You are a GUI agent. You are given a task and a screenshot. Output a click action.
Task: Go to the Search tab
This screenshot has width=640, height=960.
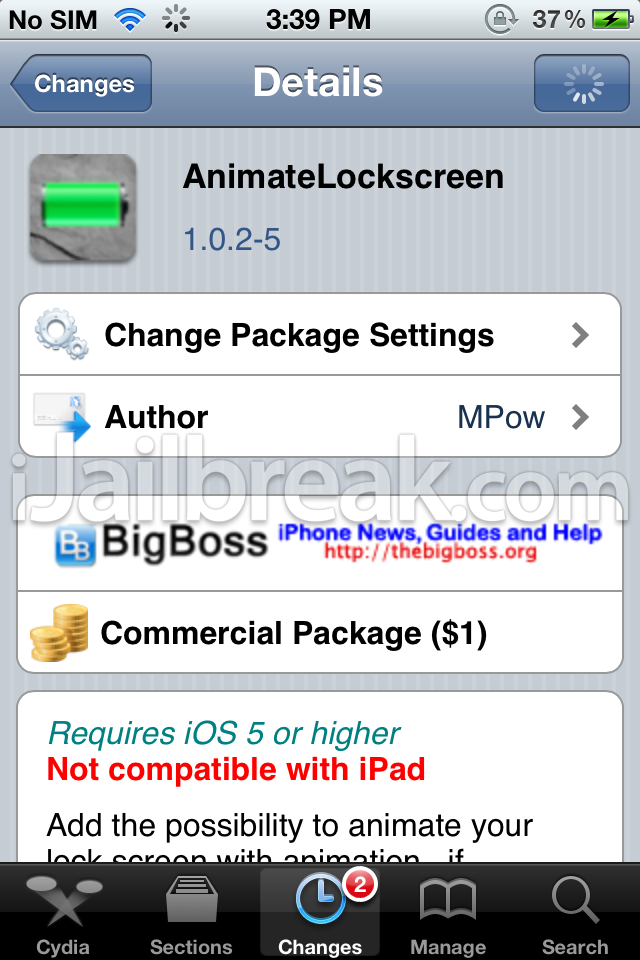pos(575,913)
